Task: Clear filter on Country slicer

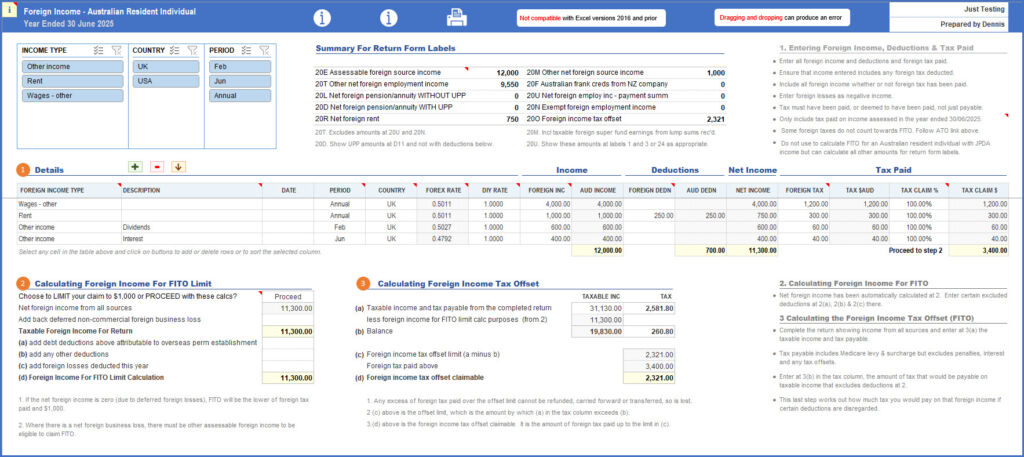Action: point(194,50)
